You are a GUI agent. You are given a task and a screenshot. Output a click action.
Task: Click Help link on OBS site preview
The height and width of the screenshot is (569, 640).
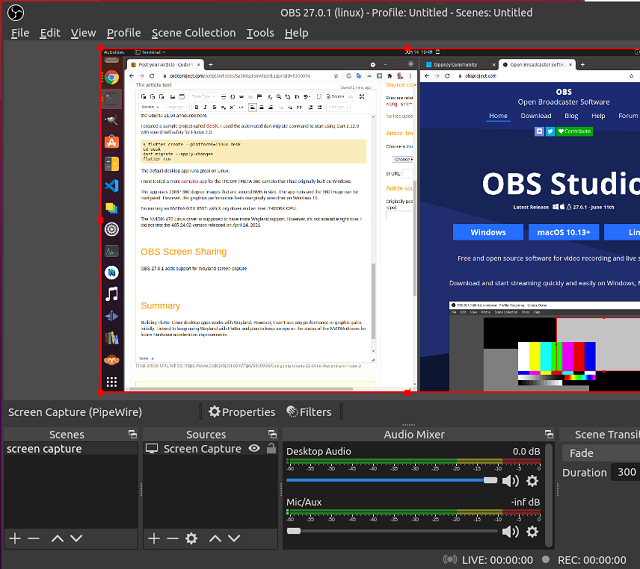pos(598,116)
